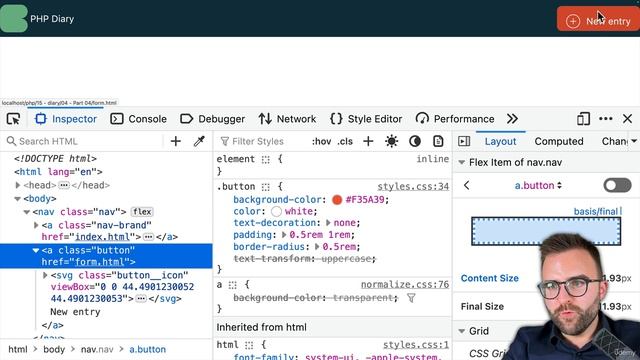Expand the padding shorthand value
640x360 pixels.
[x=284, y=235]
